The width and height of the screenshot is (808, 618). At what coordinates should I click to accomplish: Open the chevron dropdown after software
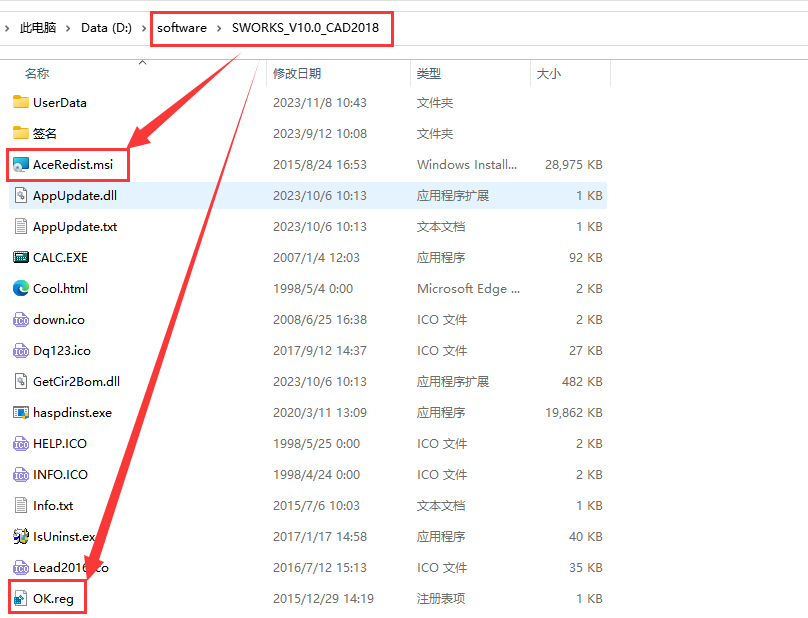[x=219, y=28]
